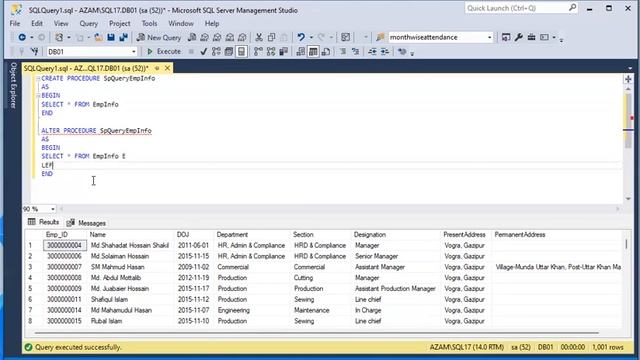Screen dimensions: 640x360
Task: Click the Save All icon
Action: 123,37
